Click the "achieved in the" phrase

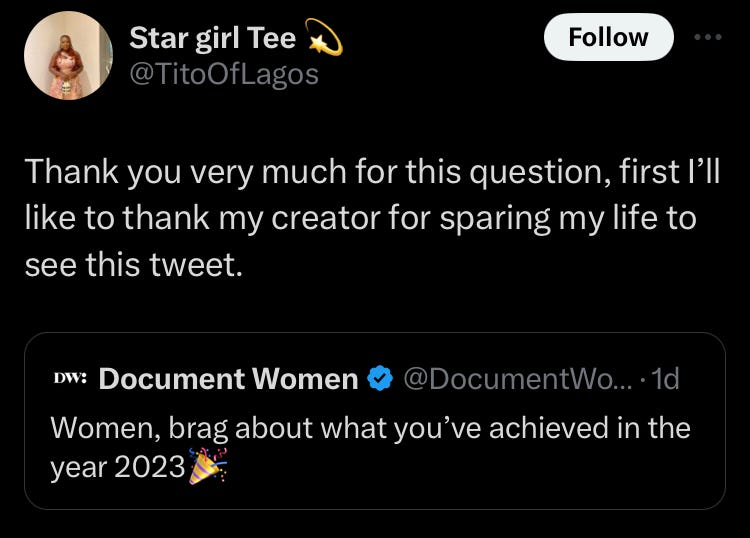[589, 428]
